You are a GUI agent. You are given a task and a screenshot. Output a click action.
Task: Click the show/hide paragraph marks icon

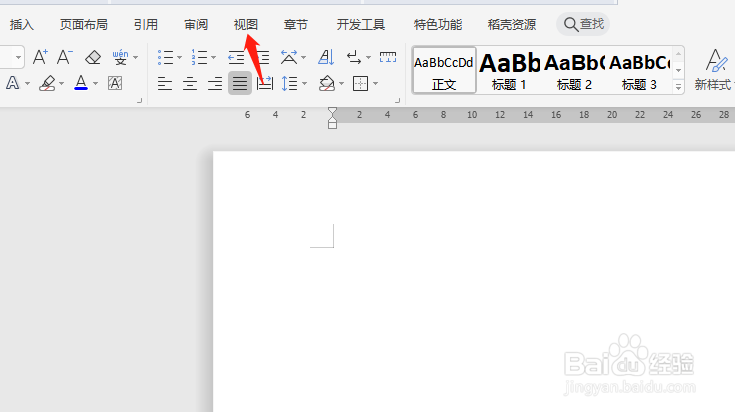[353, 57]
